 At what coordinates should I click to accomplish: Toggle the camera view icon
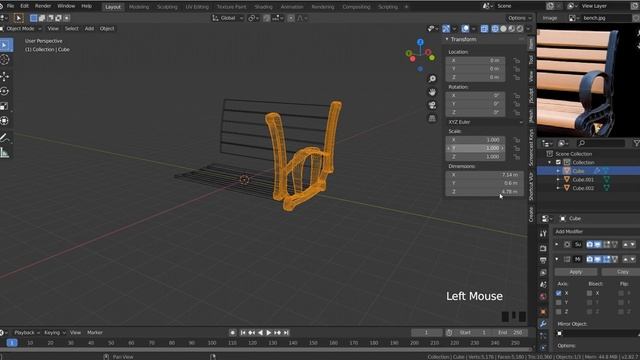point(432,105)
